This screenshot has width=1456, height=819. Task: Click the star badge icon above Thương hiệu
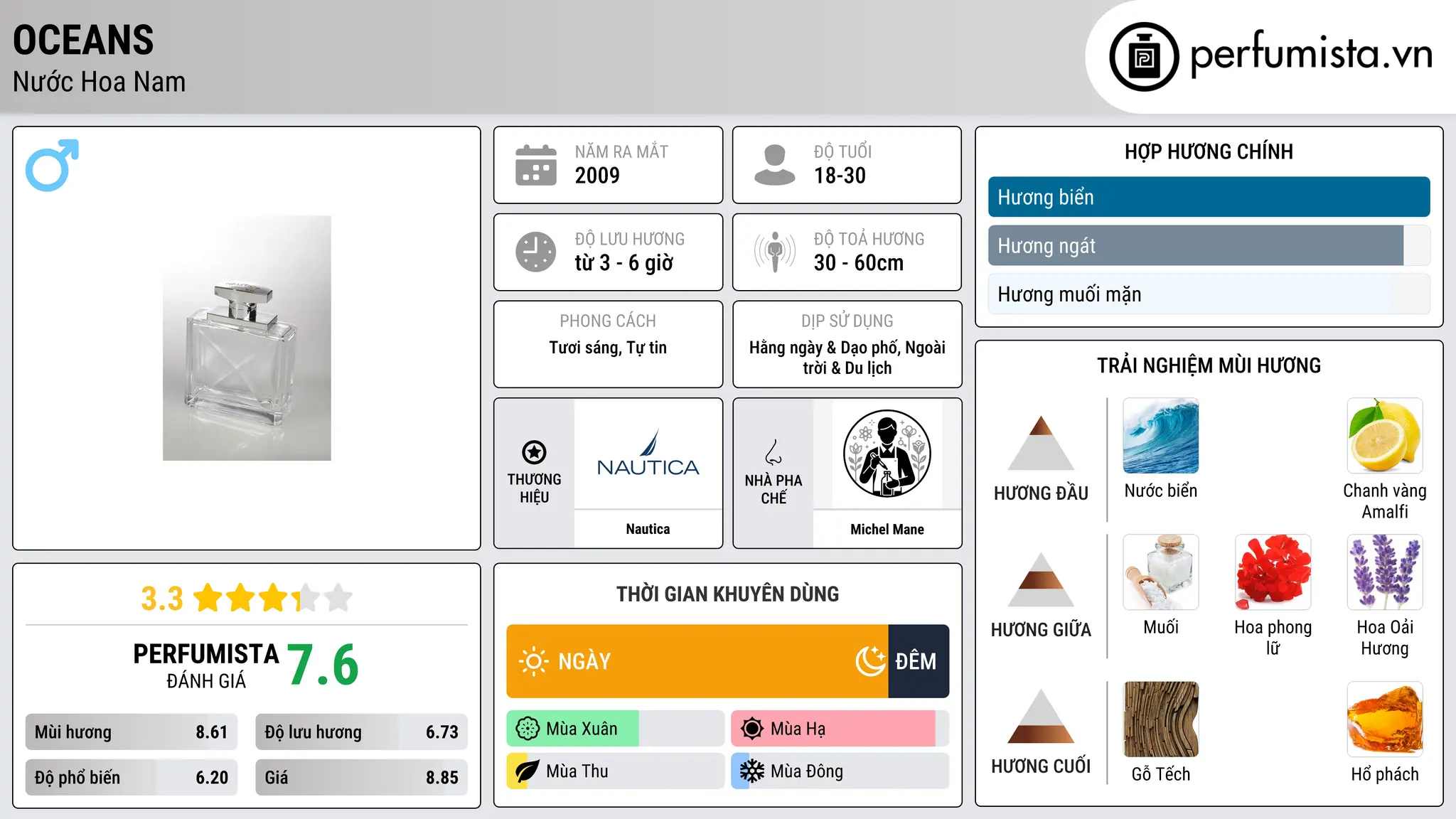click(534, 452)
